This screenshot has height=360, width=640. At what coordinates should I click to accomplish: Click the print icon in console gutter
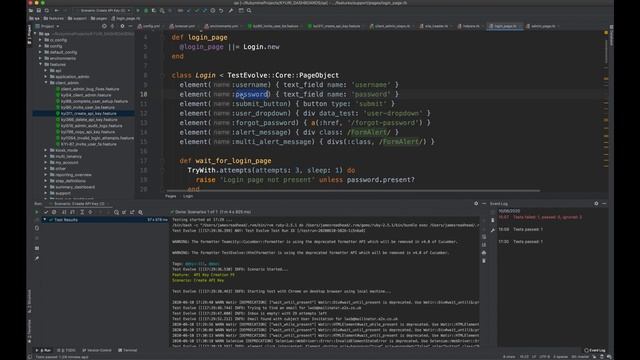484,253
